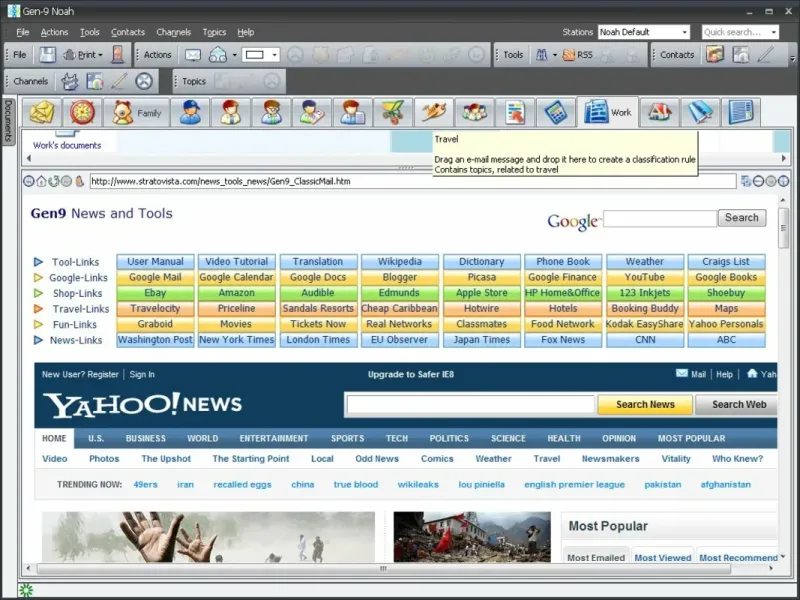Image resolution: width=800 pixels, height=600 pixels.
Task: Click the Yahoo News search field
Action: 470,405
